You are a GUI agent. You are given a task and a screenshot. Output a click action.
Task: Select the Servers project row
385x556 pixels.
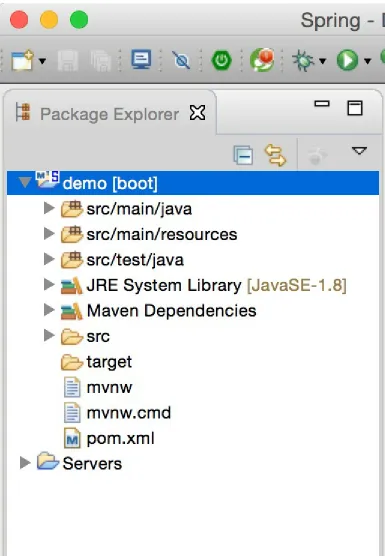coord(92,463)
